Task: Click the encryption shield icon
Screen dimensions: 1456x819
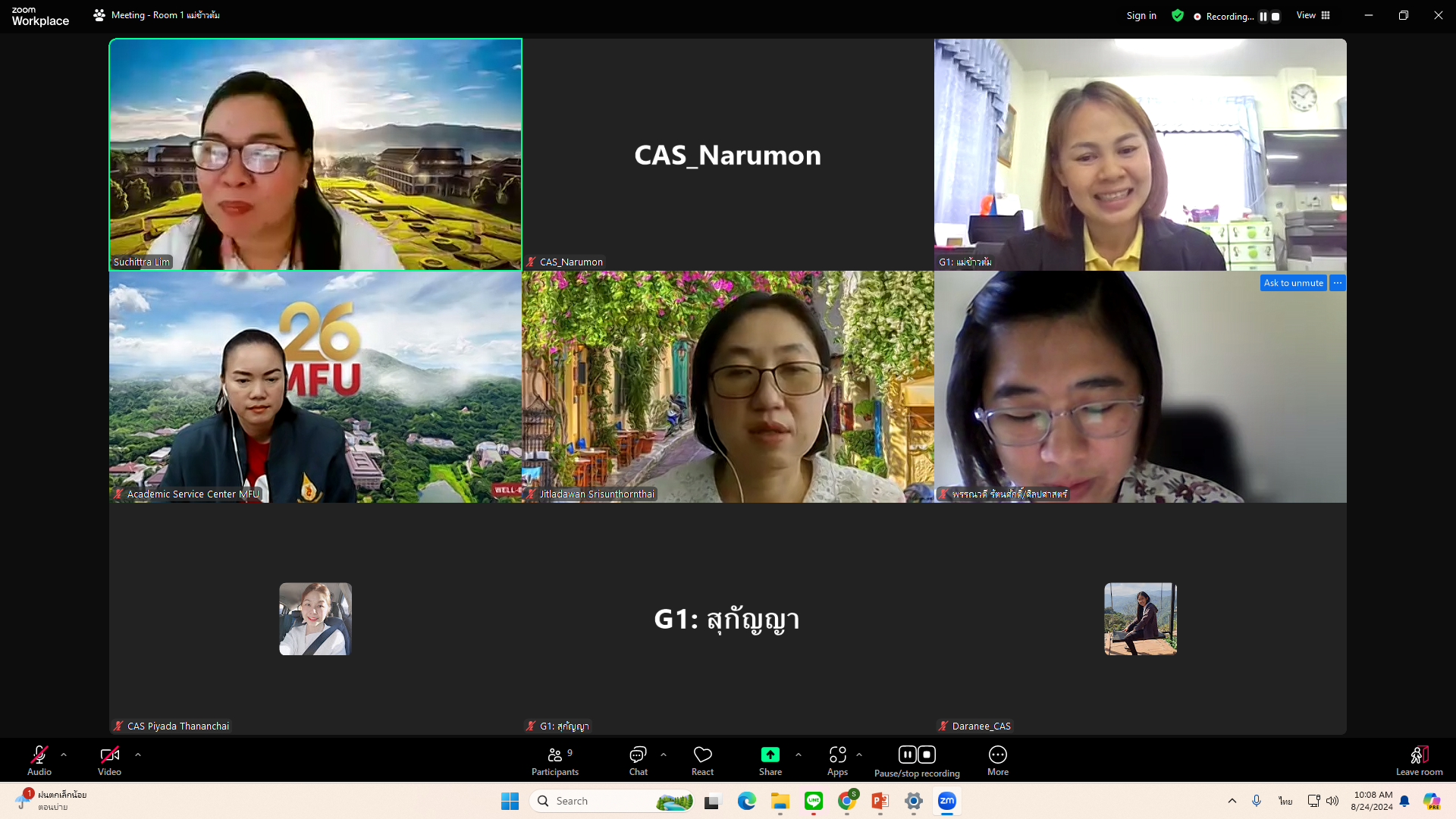Action: pos(1177,15)
